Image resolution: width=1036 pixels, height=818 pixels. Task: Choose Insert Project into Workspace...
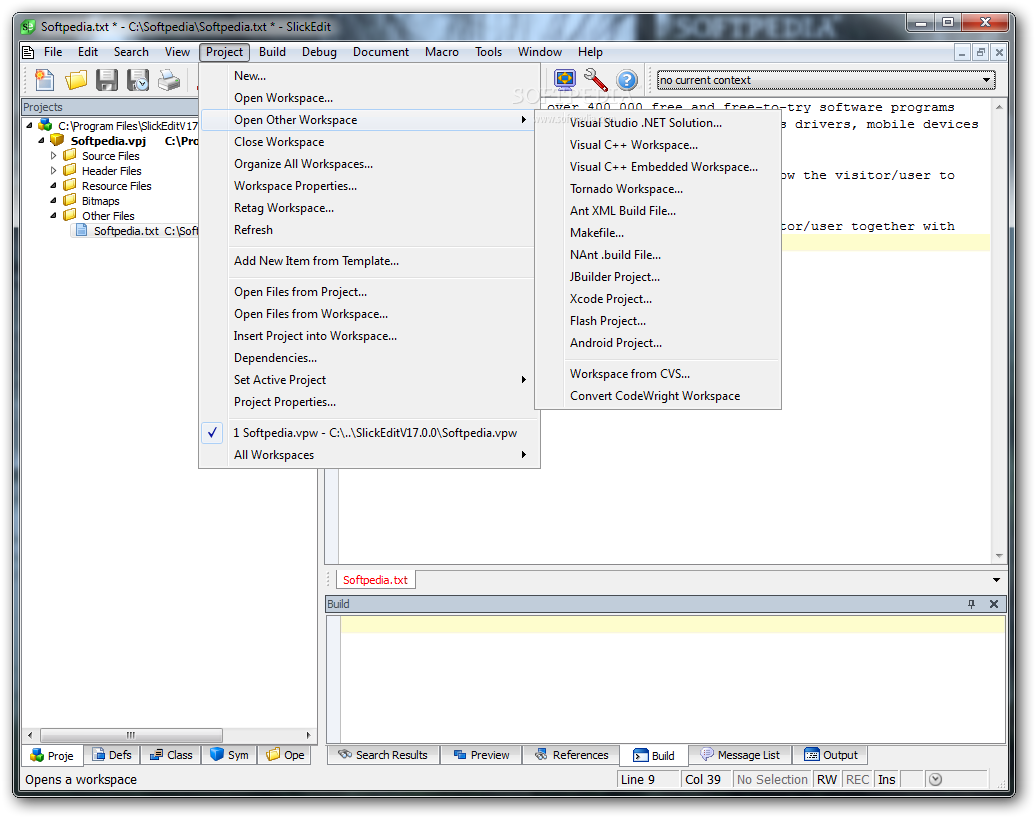369,336
